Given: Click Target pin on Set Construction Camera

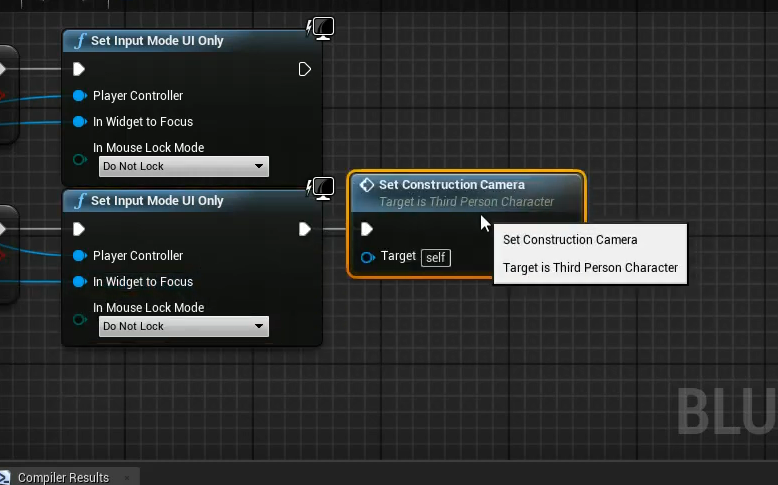Looking at the screenshot, I should click(367, 257).
